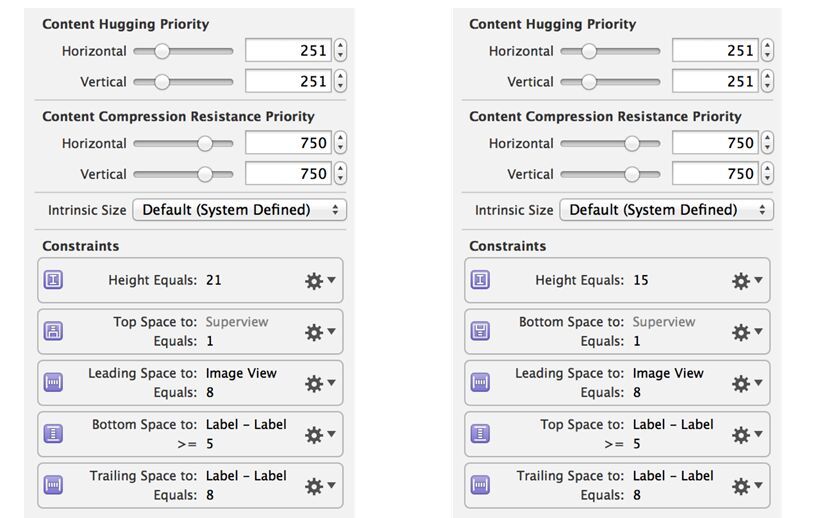The width and height of the screenshot is (813, 518).
Task: Click stepper for right Vertical hugging priority 251
Action: tap(767, 81)
